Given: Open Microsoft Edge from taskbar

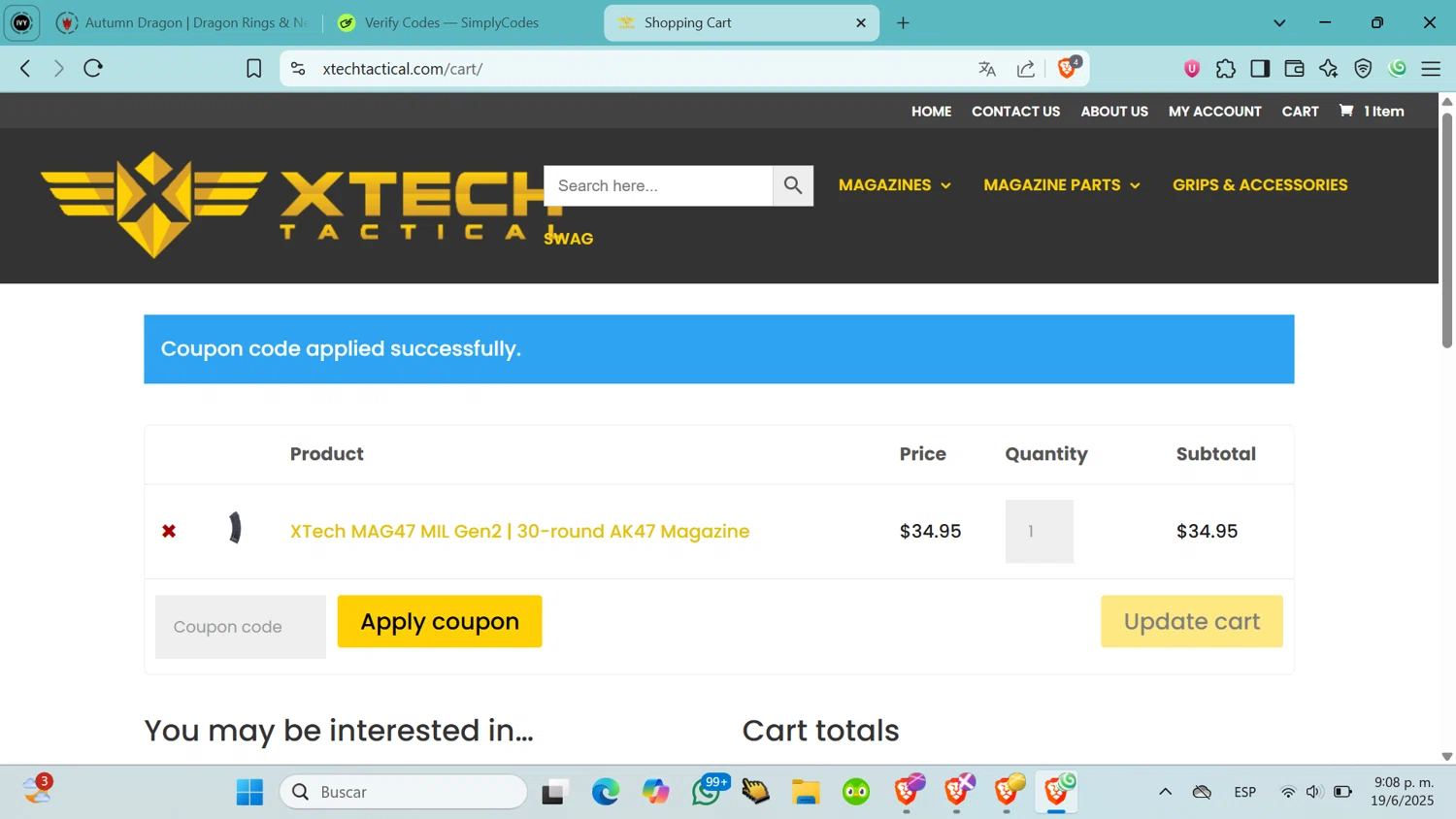Looking at the screenshot, I should click(x=606, y=792).
